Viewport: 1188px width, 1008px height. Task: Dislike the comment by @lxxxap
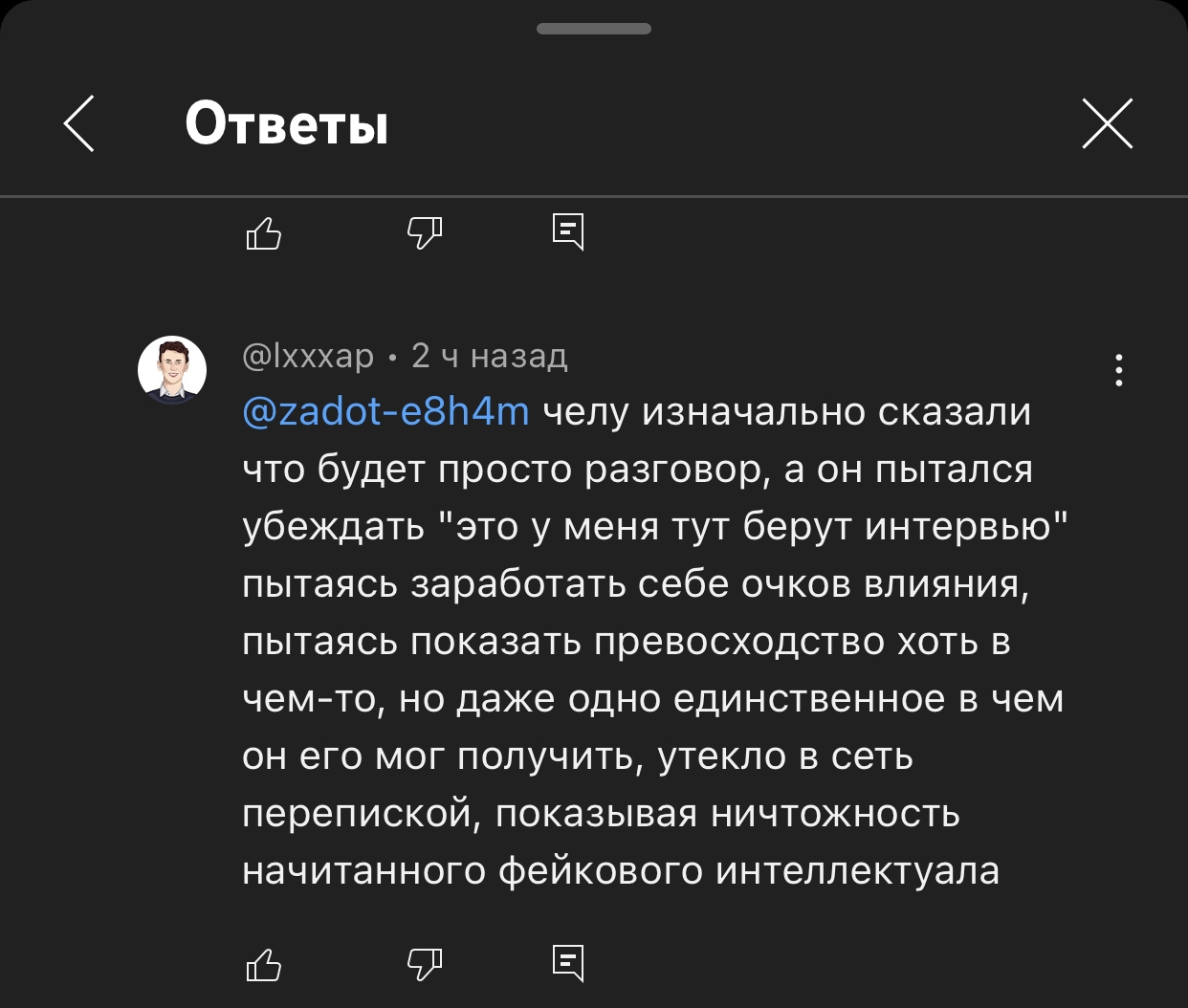click(425, 964)
